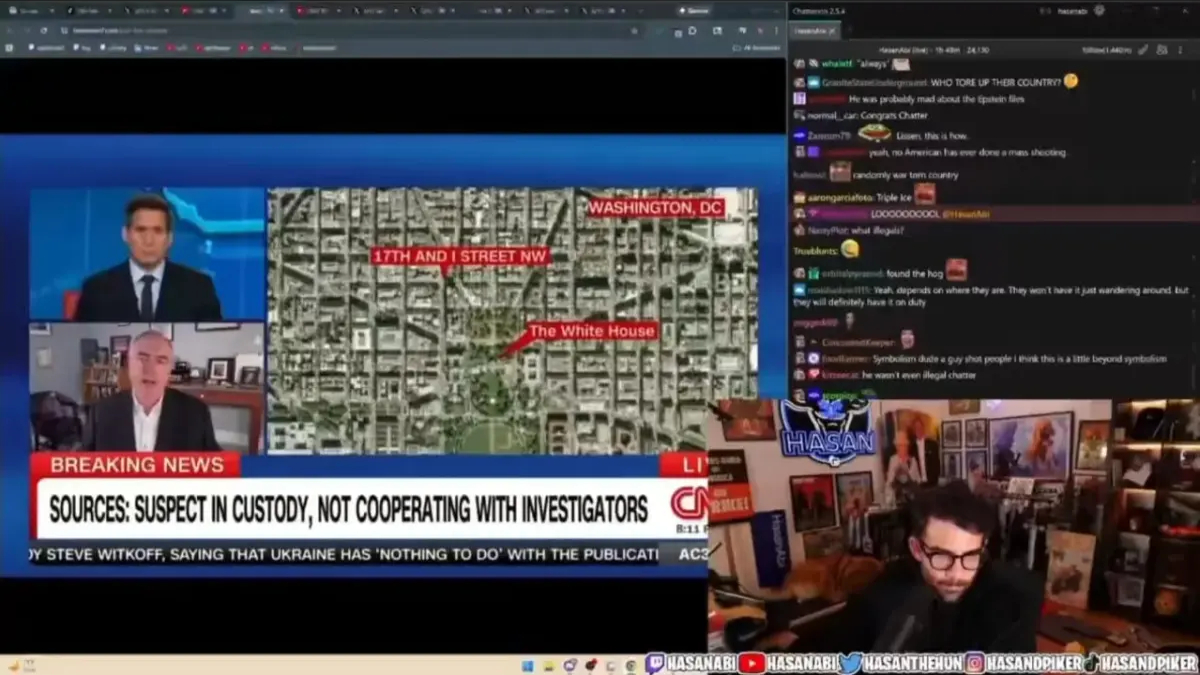
Task: Click the suspect in custody headline
Action: [x=348, y=509]
